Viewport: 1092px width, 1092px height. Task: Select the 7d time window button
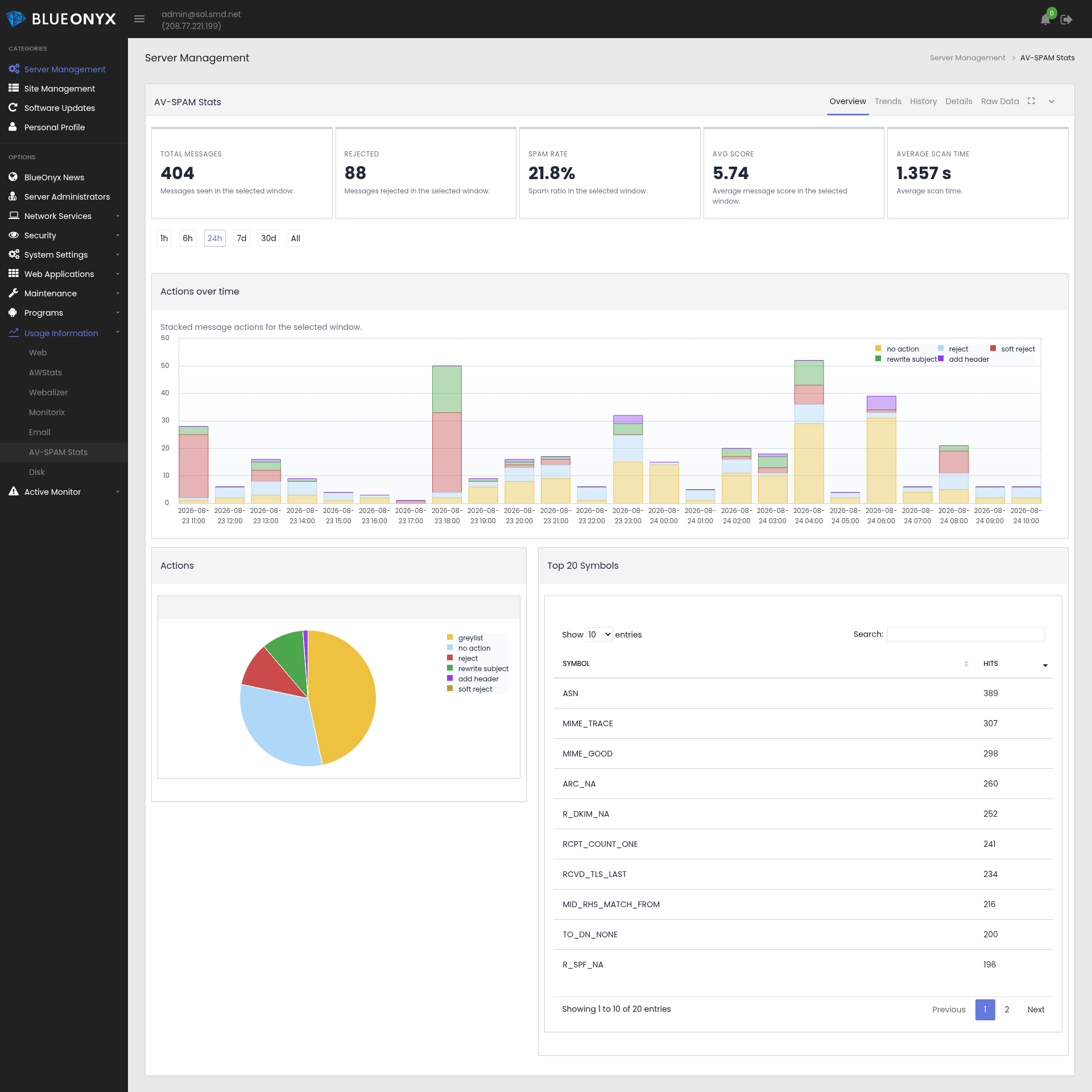tap(242, 238)
